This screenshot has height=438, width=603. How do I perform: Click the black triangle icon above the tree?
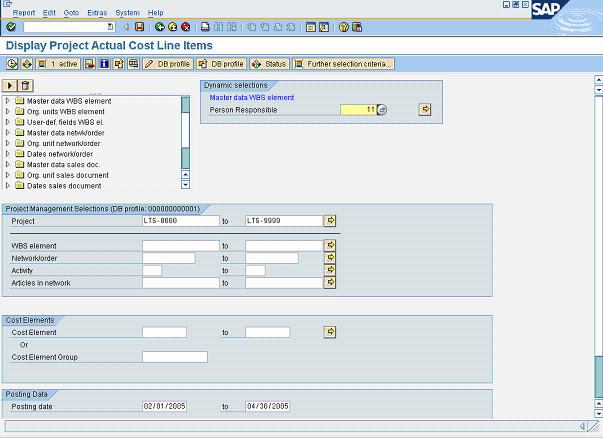coord(10,85)
